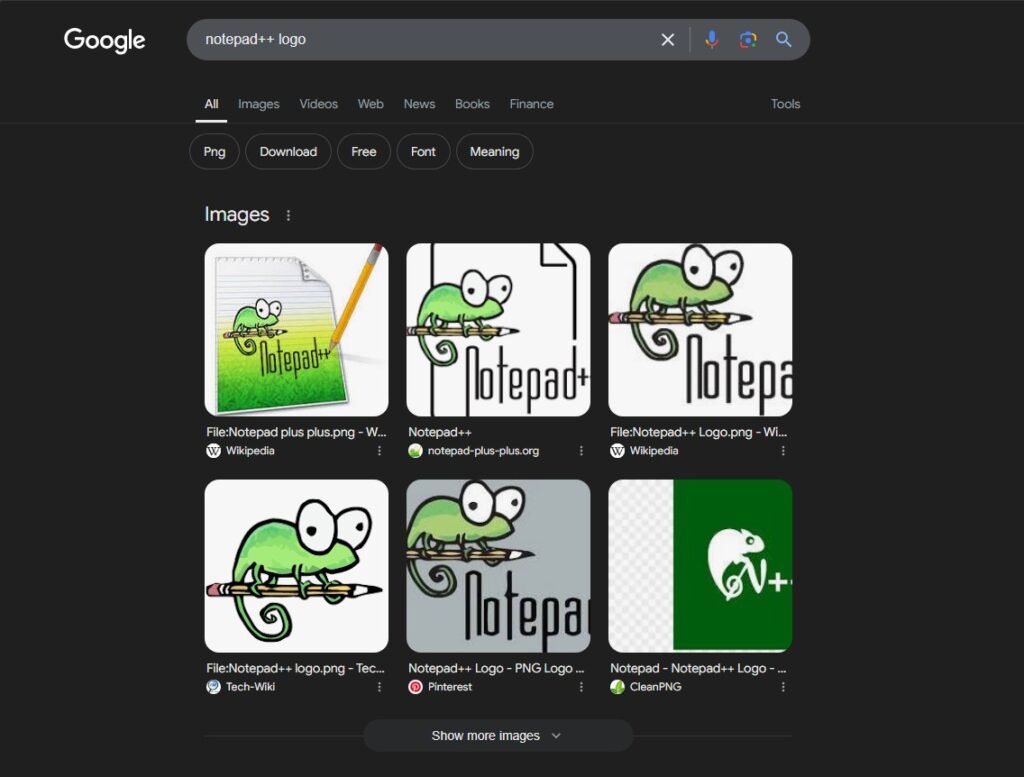Open the notepad with pencil logo thumbnail

point(296,330)
